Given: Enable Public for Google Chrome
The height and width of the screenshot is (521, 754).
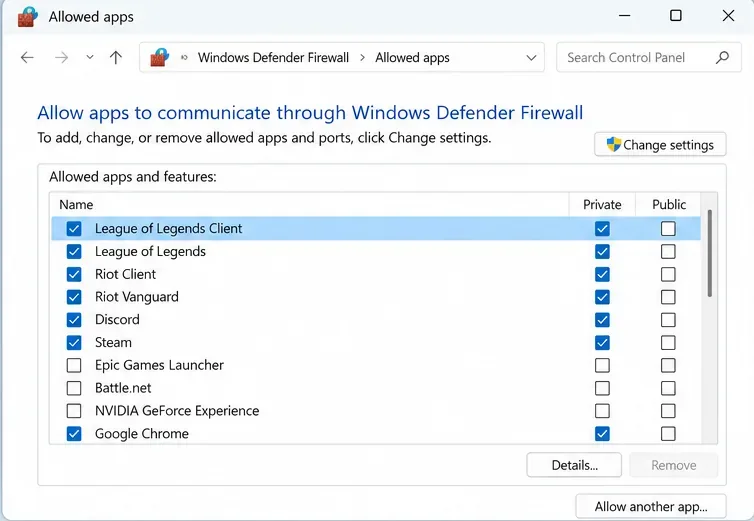Looking at the screenshot, I should [x=668, y=434].
